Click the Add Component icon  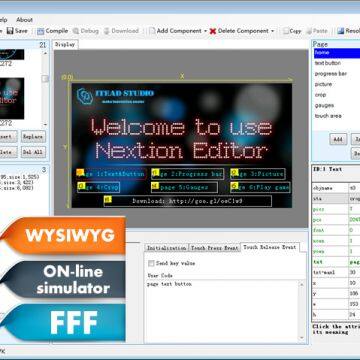(152, 31)
